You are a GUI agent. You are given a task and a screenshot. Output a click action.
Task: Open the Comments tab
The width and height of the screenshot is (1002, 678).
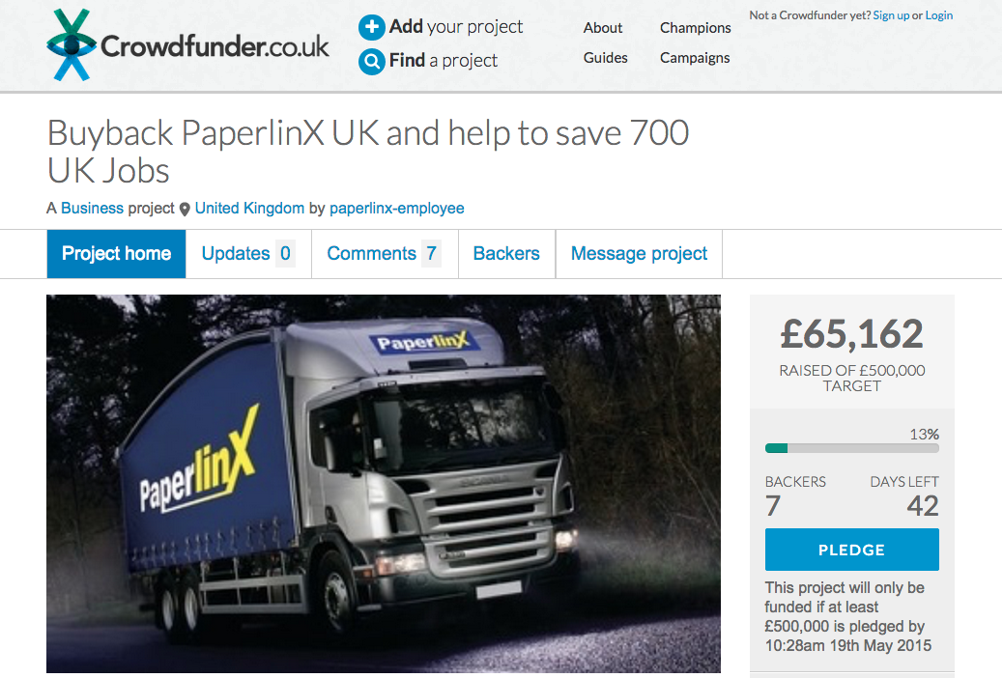385,254
